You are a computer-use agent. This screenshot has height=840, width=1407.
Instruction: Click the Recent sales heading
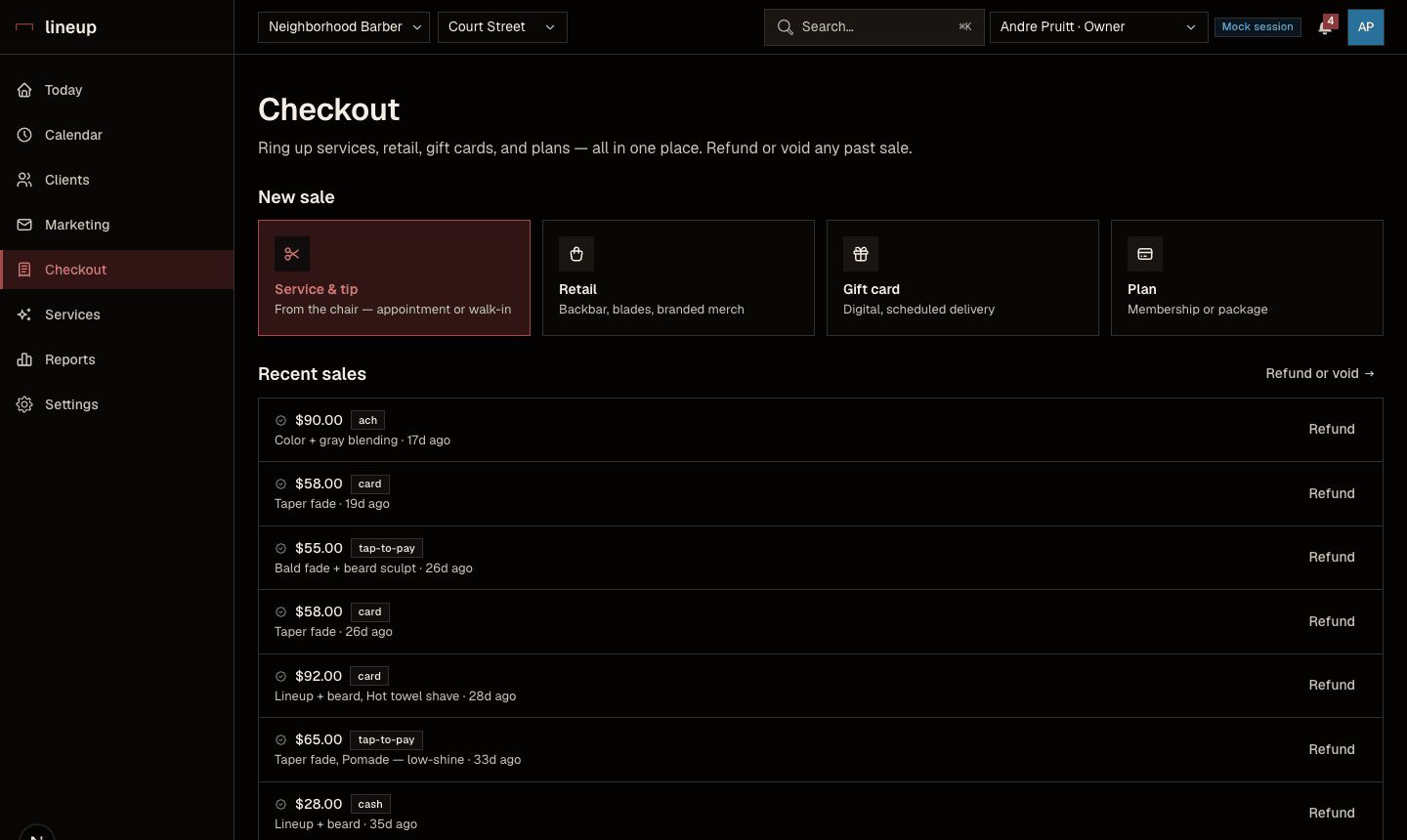click(312, 374)
